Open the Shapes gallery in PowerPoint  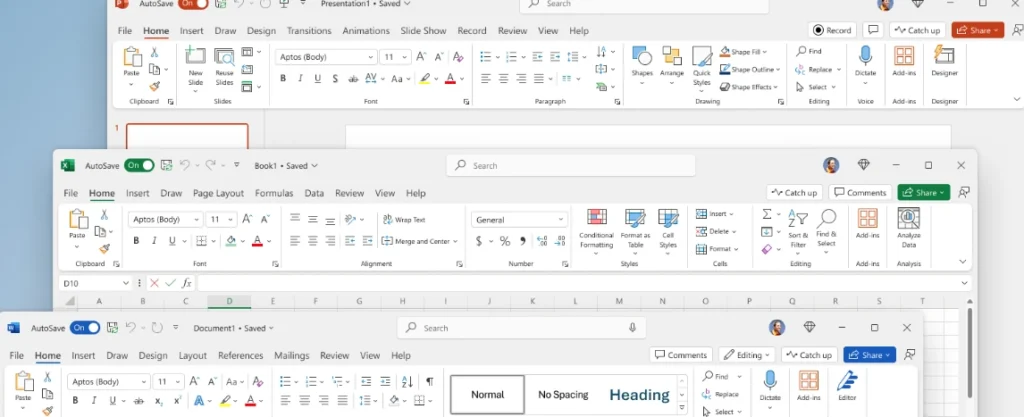[642, 65]
